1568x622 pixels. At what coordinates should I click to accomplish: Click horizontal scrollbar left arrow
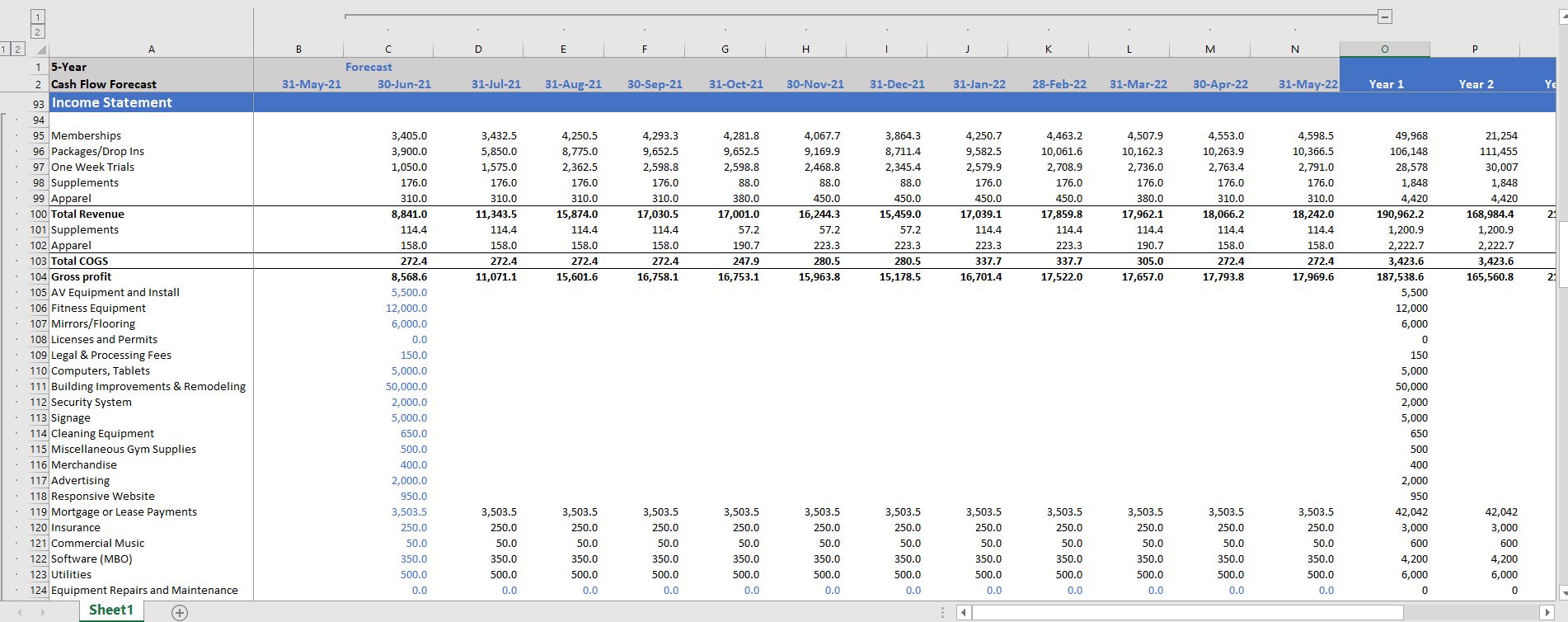point(964,612)
